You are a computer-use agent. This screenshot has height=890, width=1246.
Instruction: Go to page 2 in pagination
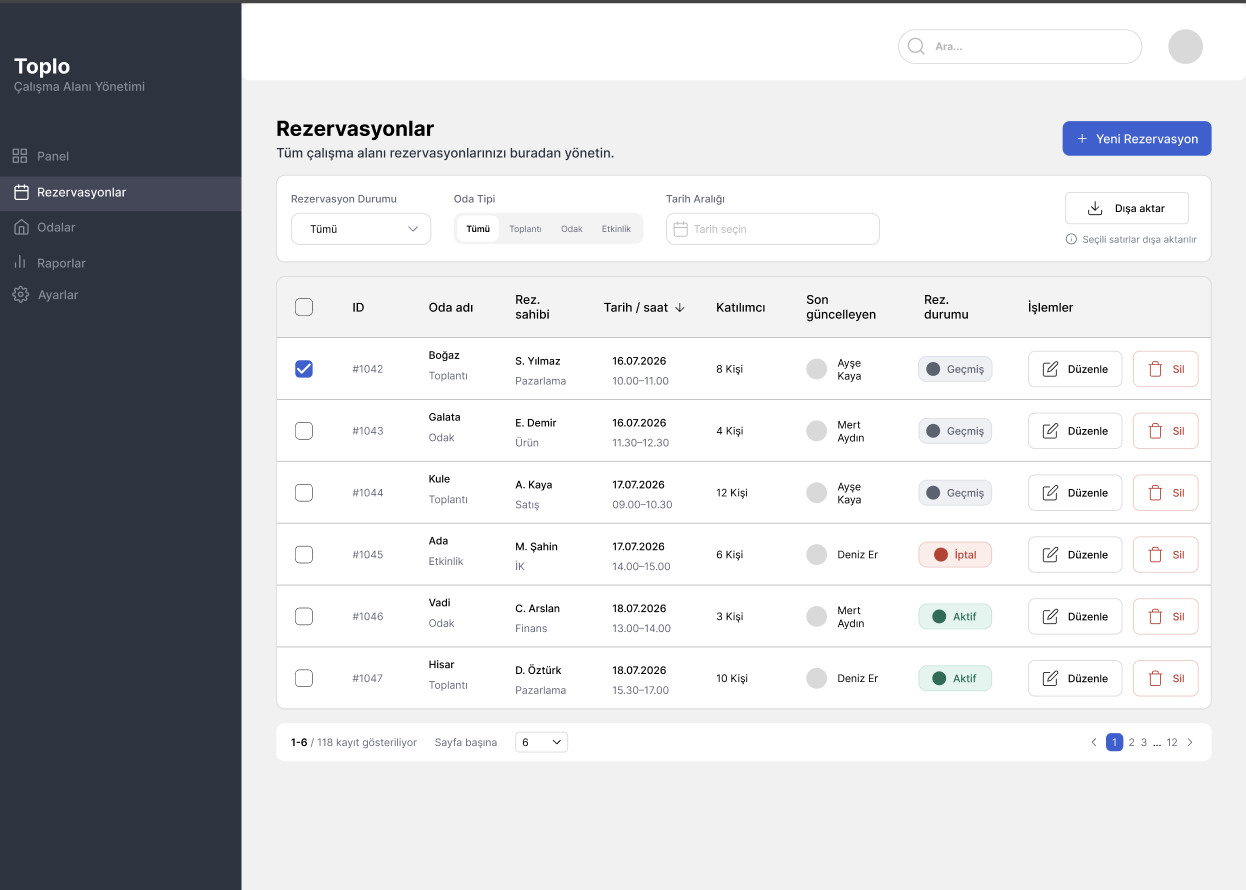coord(1131,742)
